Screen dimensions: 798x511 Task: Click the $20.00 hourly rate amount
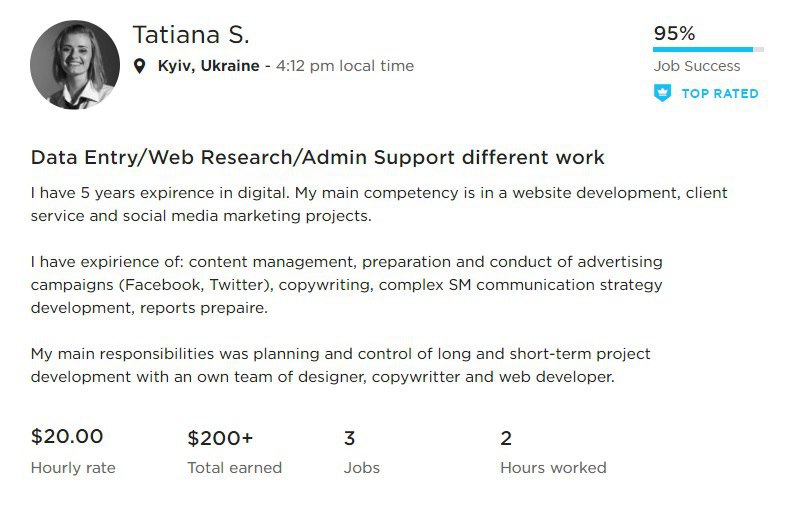click(67, 436)
